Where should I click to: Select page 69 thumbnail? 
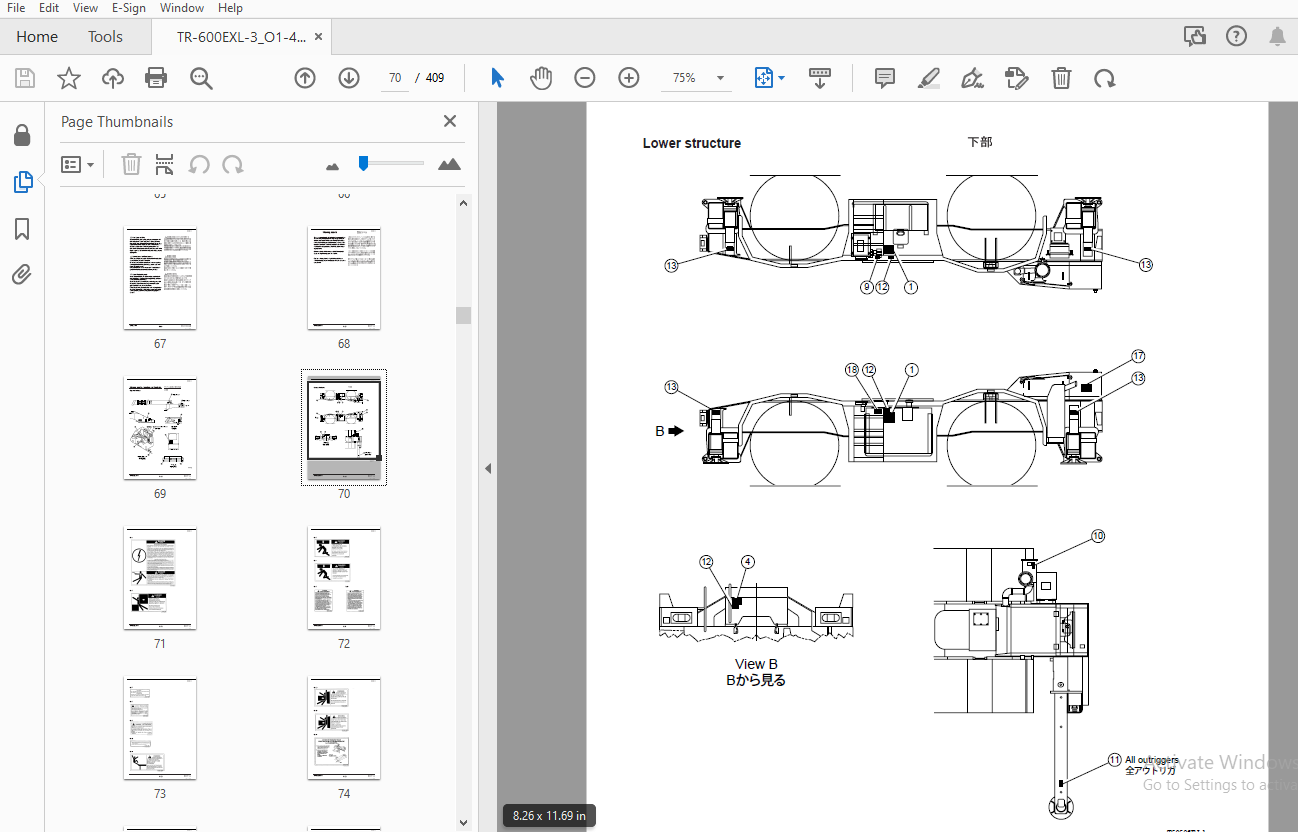tap(160, 428)
